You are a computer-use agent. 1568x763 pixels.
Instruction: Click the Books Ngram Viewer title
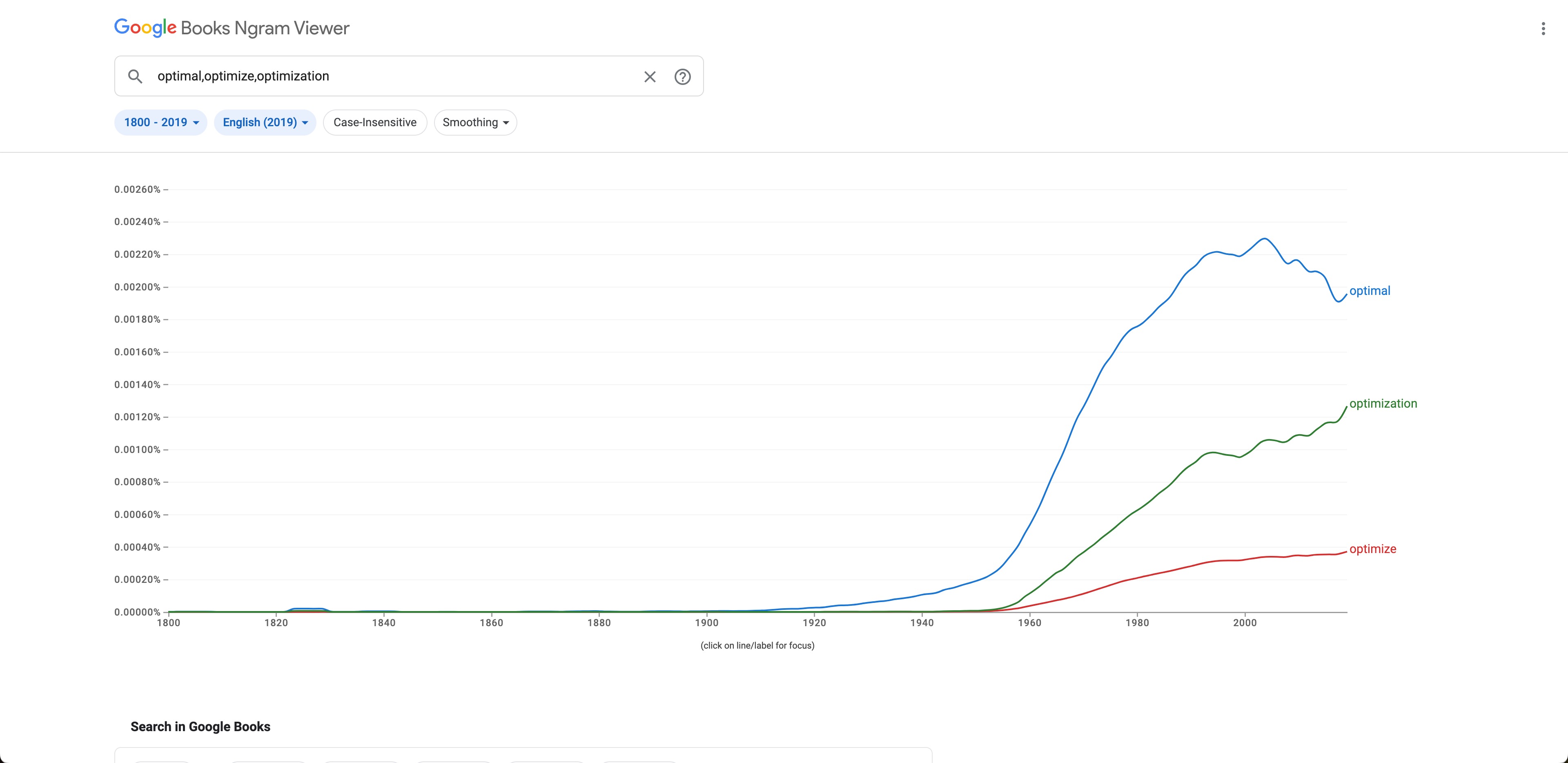(x=265, y=28)
